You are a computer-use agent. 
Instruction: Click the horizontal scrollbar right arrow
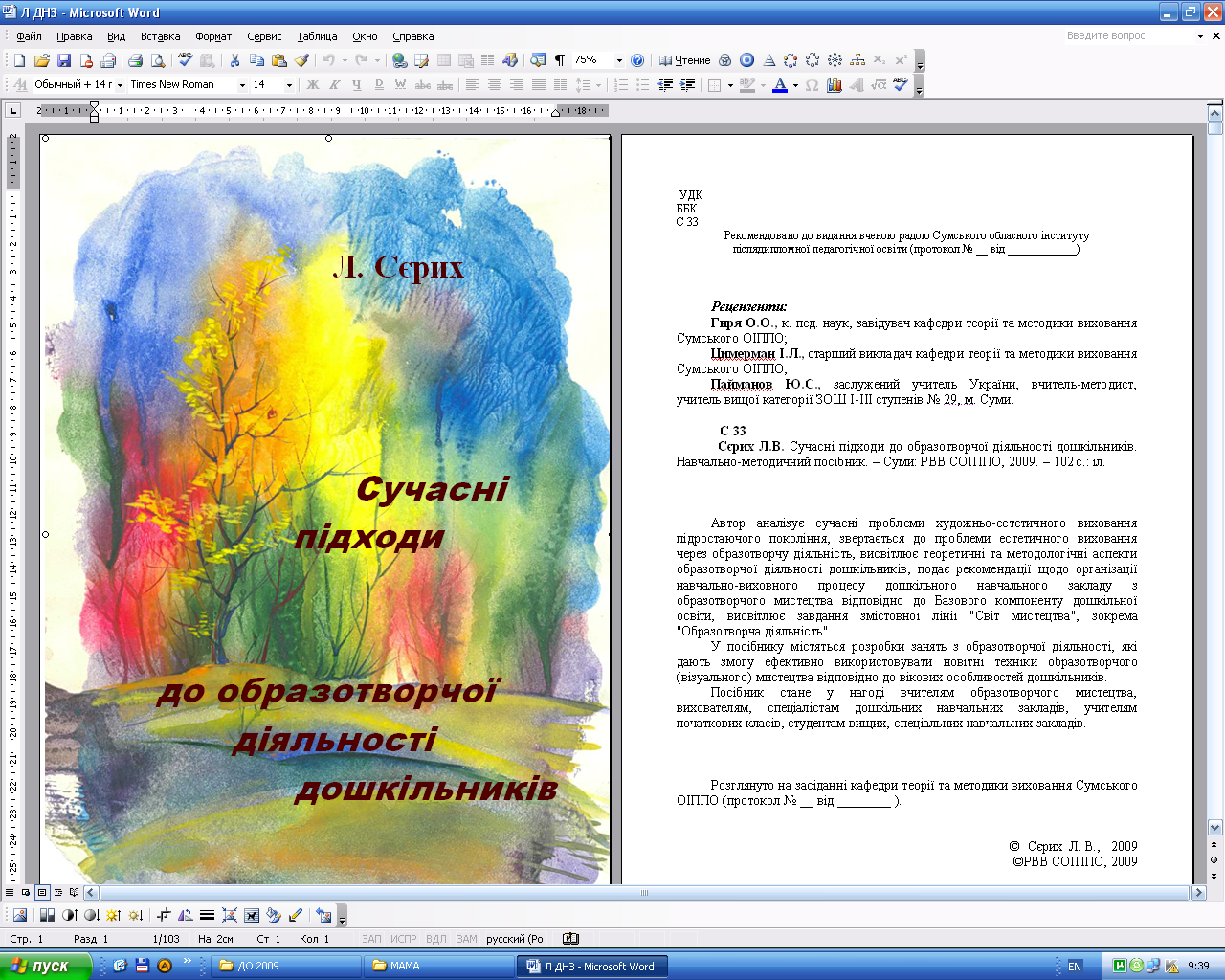click(1198, 892)
